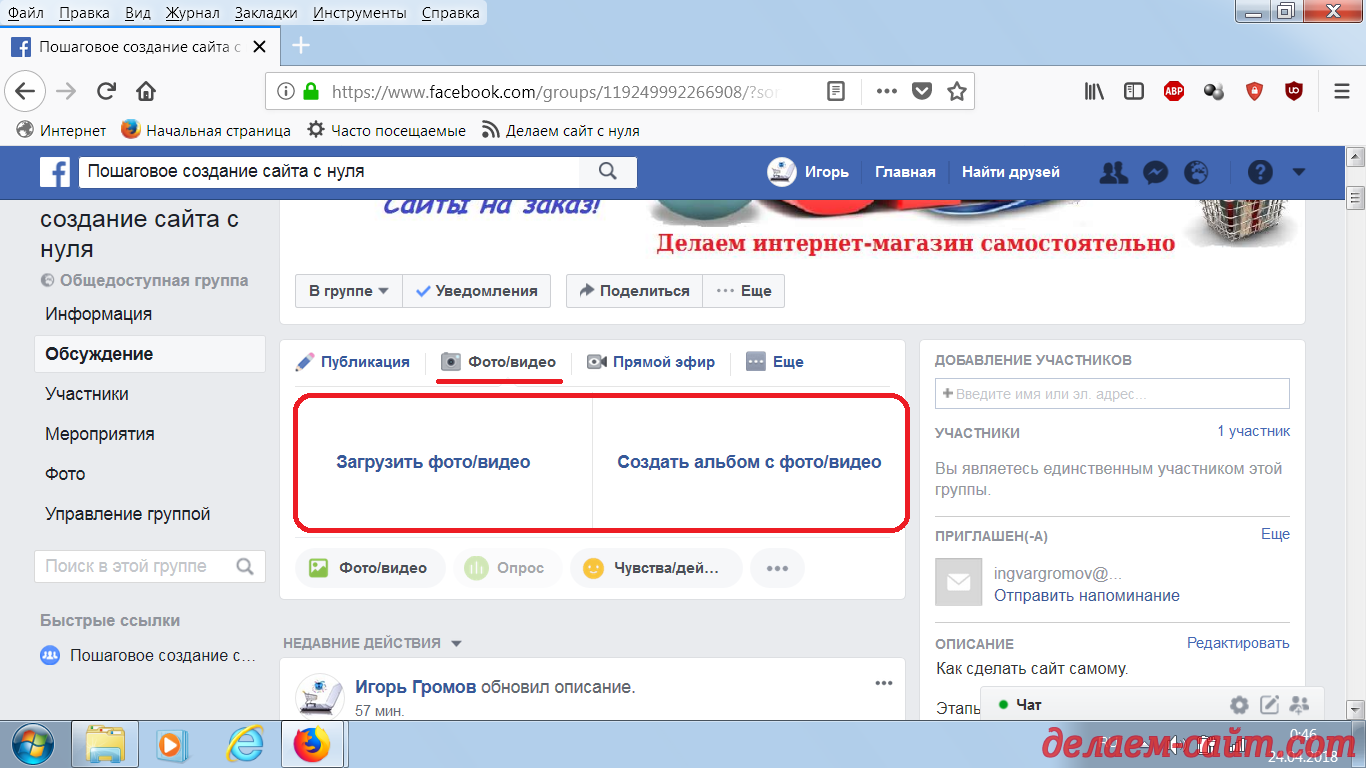Start new message with pencil icon in chat

coord(1270,704)
